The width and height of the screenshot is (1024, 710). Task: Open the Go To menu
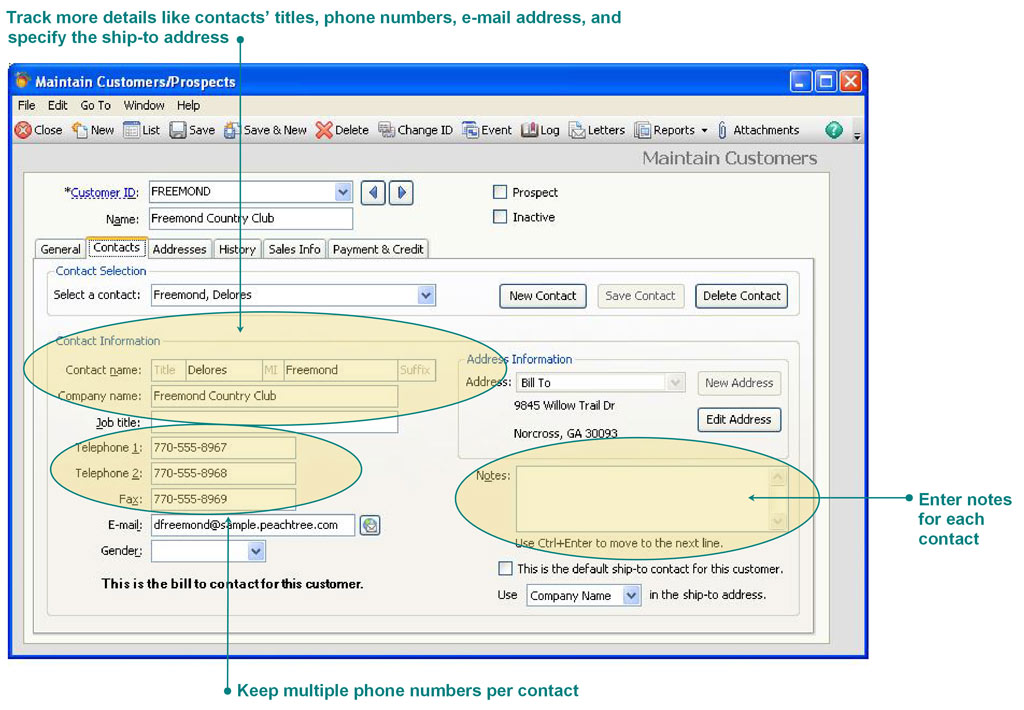pos(95,105)
